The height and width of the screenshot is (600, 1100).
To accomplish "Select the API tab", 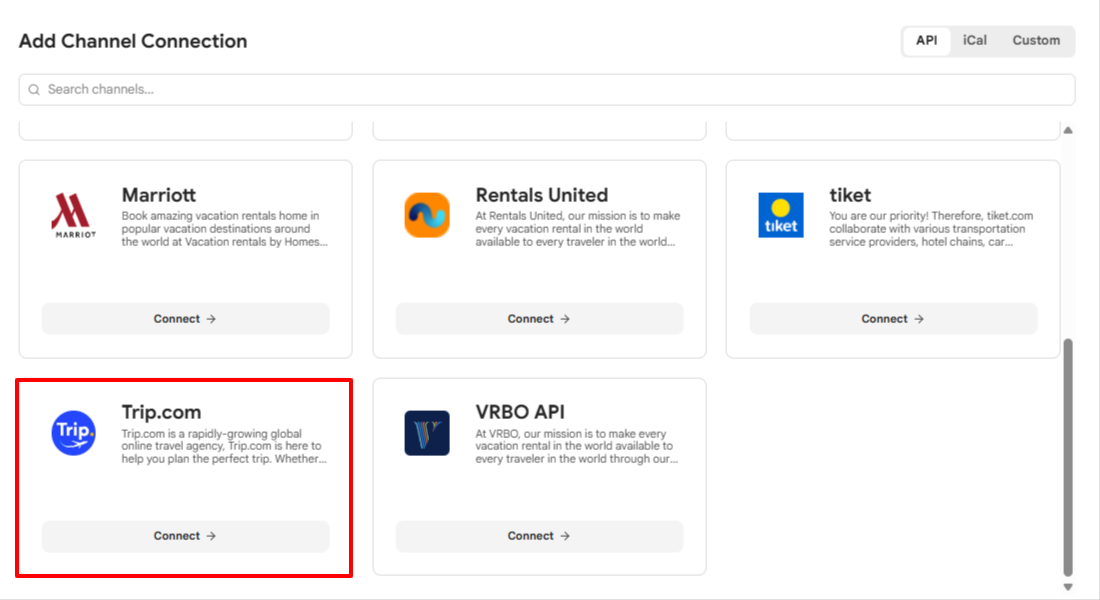I will [x=927, y=41].
